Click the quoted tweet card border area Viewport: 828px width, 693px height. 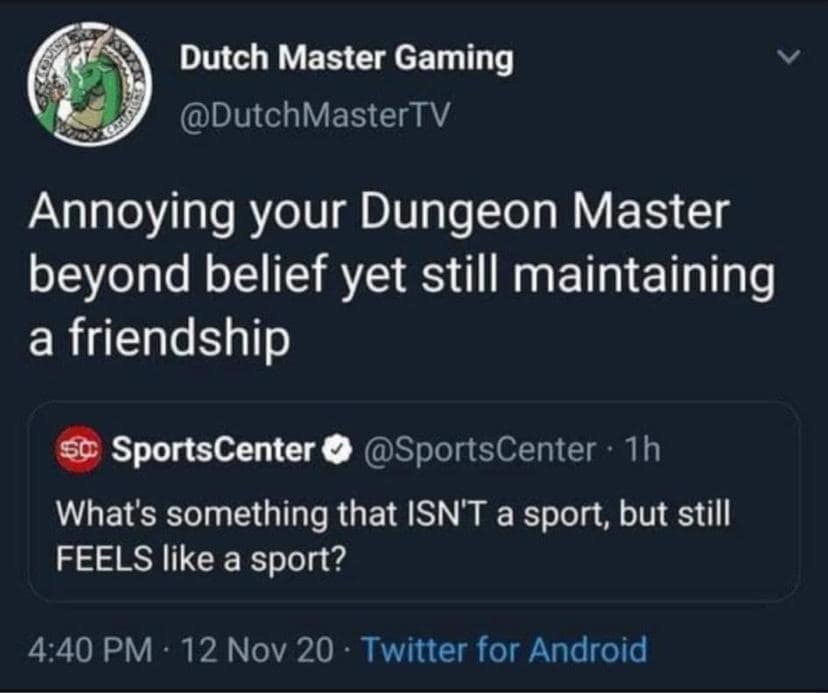click(x=414, y=501)
